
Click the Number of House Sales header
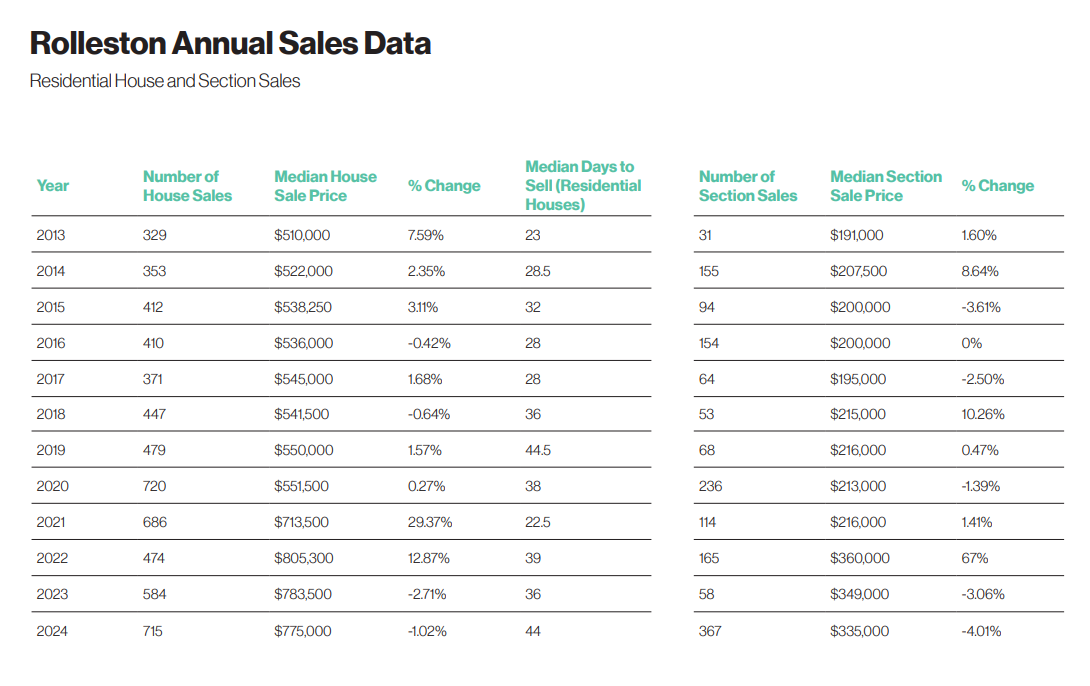(x=187, y=186)
